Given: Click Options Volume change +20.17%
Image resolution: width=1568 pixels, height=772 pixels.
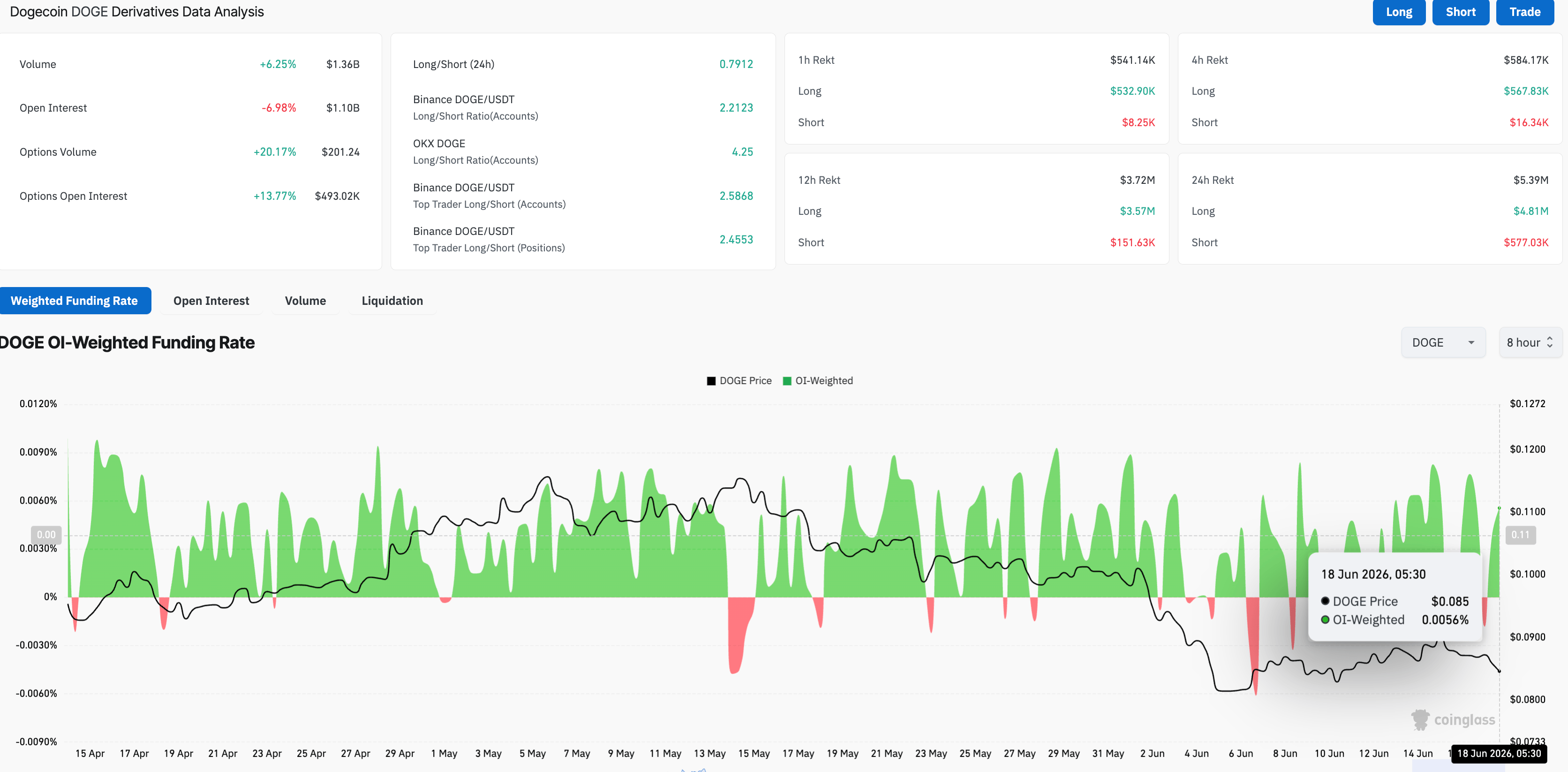Looking at the screenshot, I should pyautogui.click(x=274, y=152).
